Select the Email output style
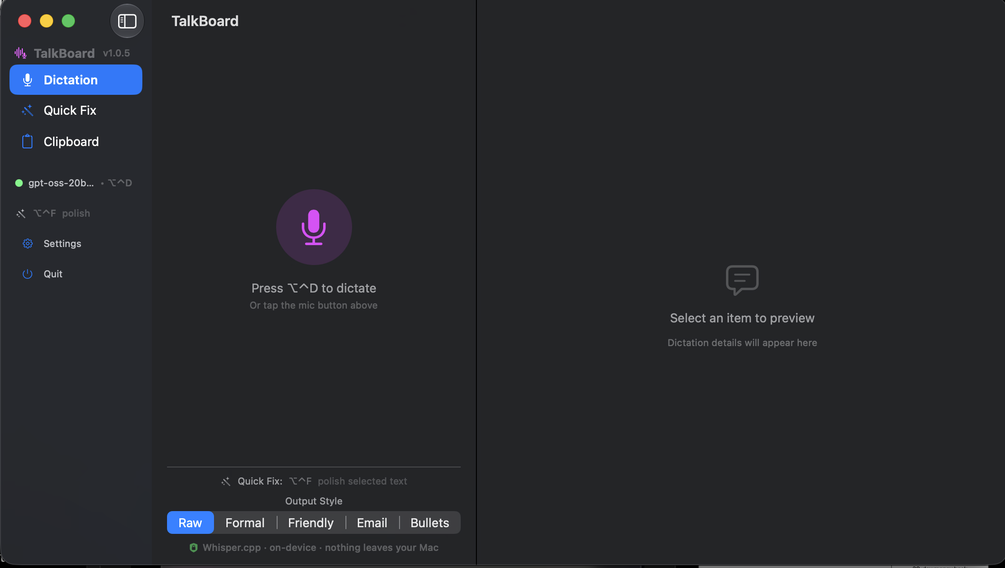Screen dimensions: 1005x568 click(x=372, y=522)
